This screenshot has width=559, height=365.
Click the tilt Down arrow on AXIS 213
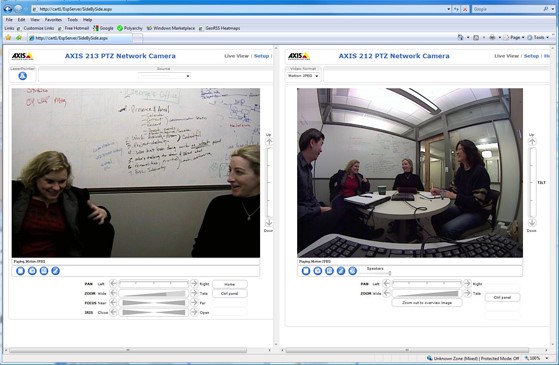coord(269,223)
